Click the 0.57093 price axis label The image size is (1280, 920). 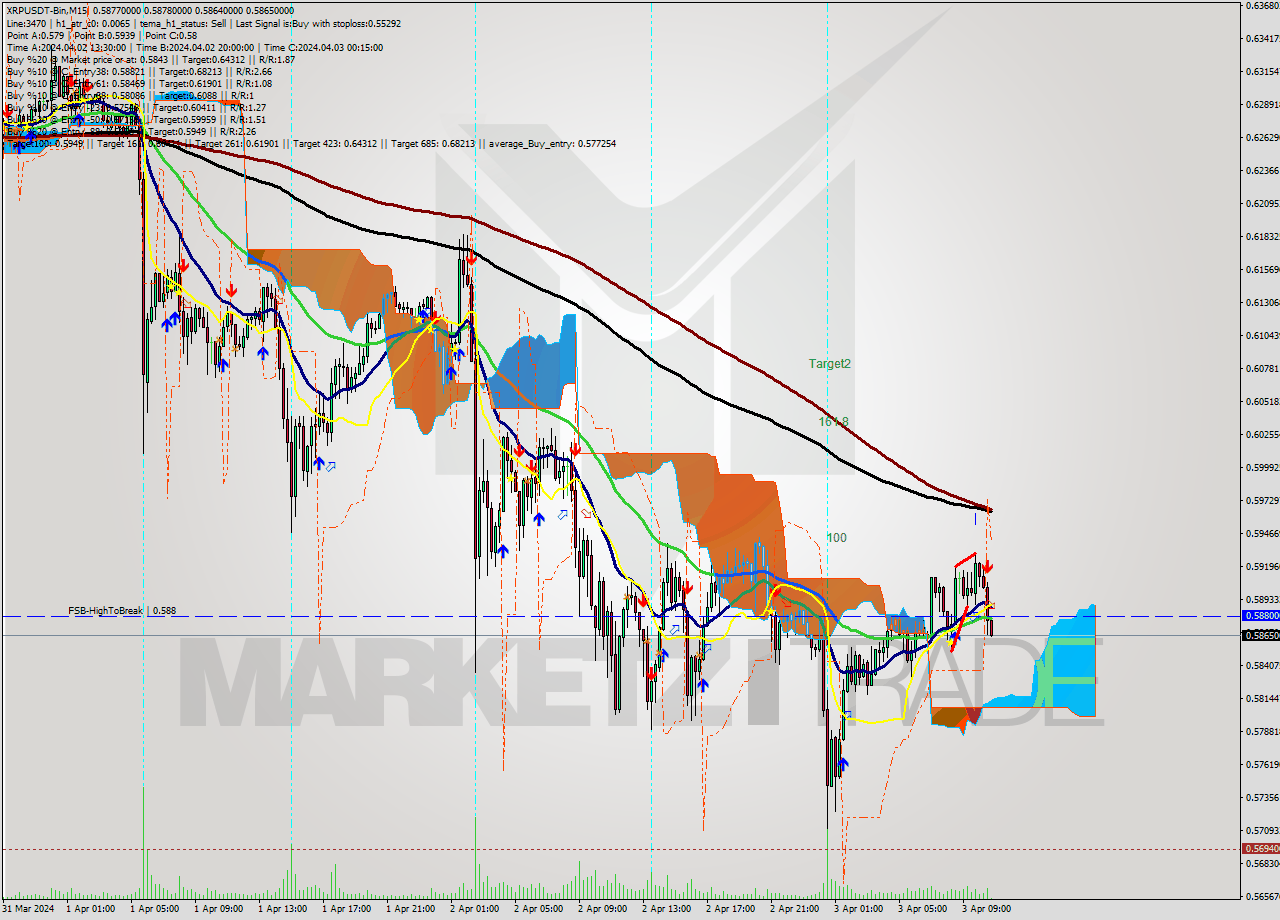coord(1262,830)
